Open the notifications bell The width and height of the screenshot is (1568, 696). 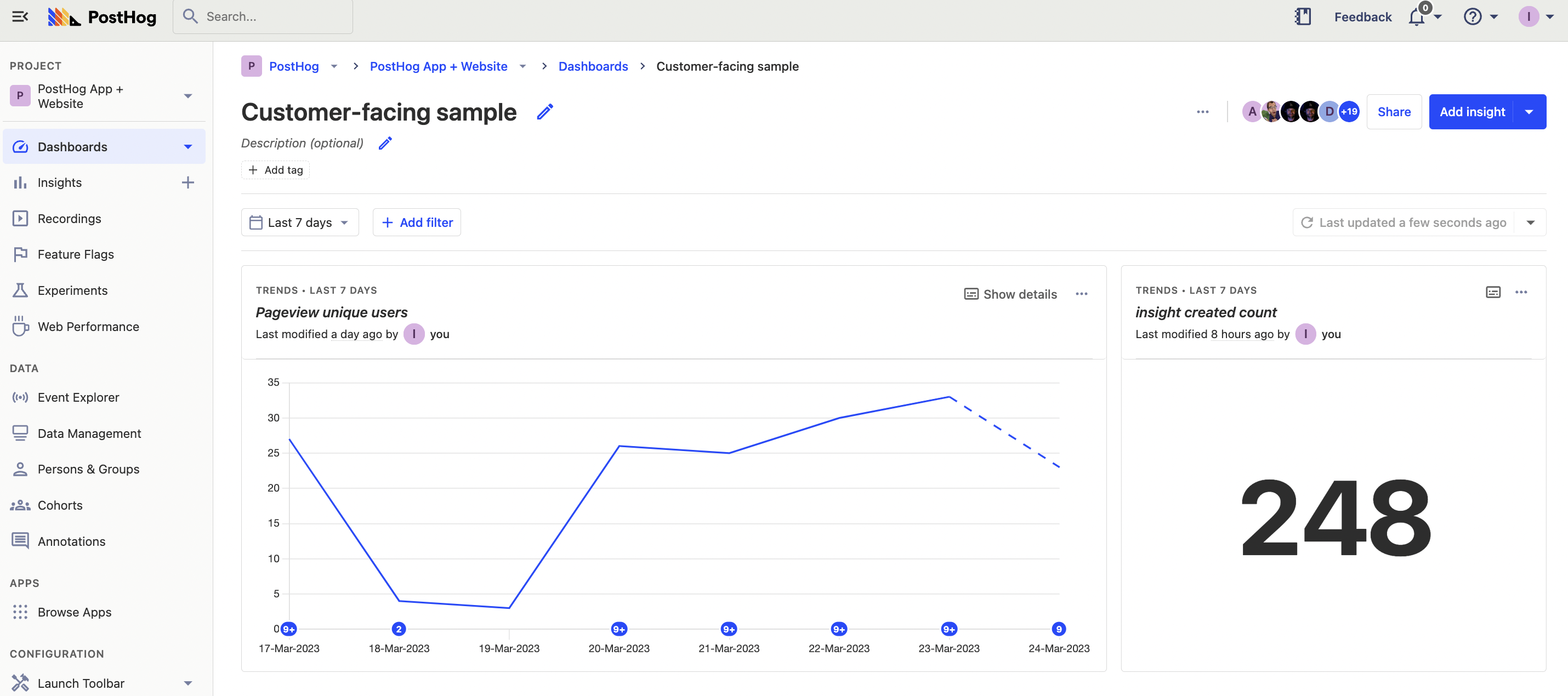[1417, 17]
